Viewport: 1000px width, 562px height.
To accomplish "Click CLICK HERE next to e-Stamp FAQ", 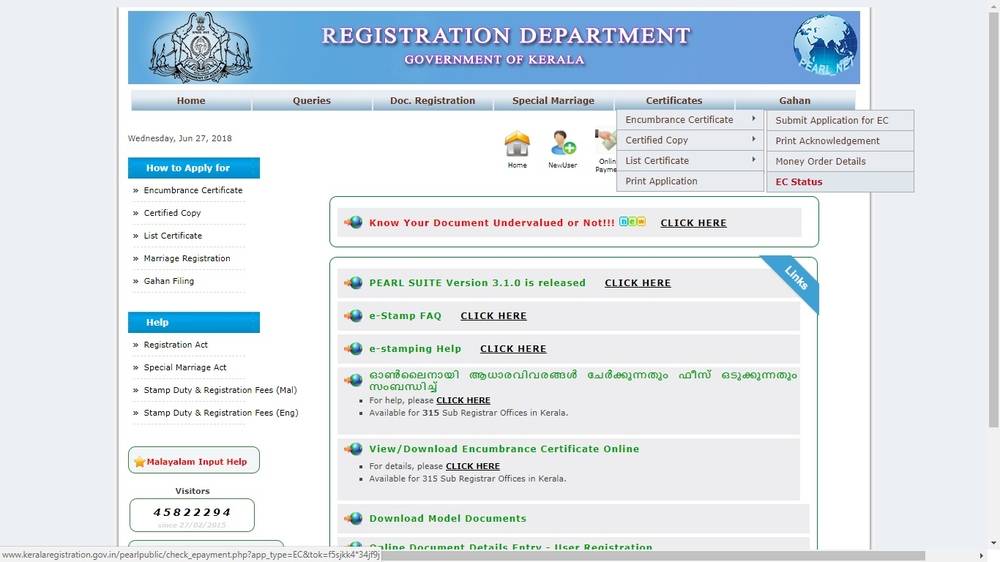I will point(494,316).
